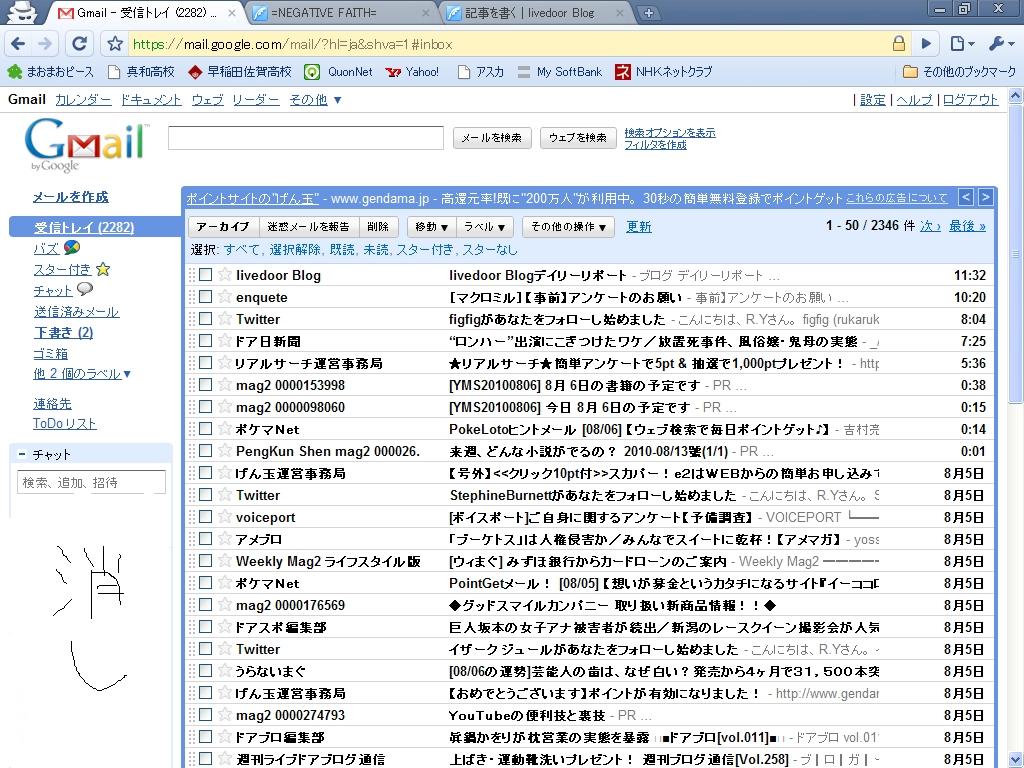Click the 迷惑メールを報告 button
Image resolution: width=1024 pixels, height=768 pixels.
click(308, 227)
